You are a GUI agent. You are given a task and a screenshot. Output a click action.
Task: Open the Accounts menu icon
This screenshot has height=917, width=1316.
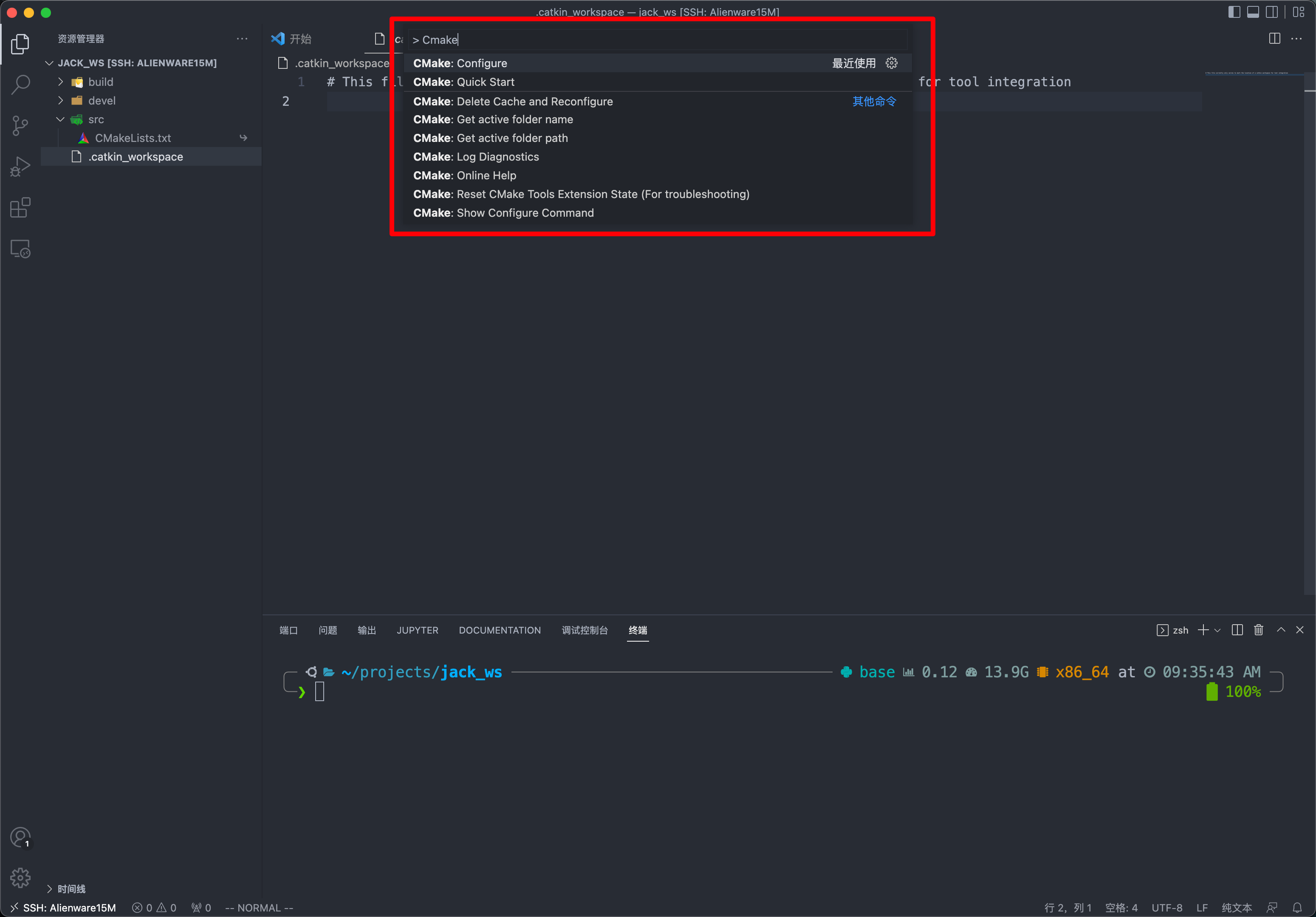[x=20, y=838]
